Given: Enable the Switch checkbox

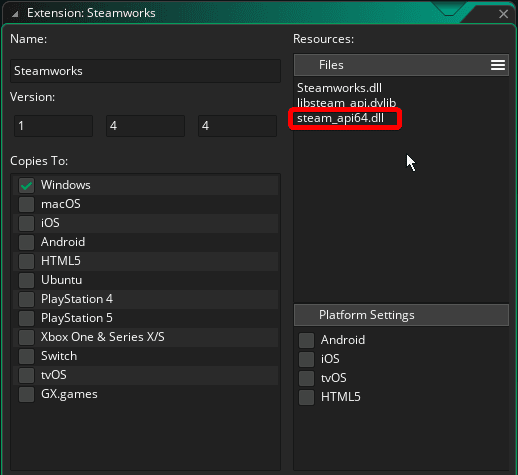Looking at the screenshot, I should pyautogui.click(x=26, y=356).
